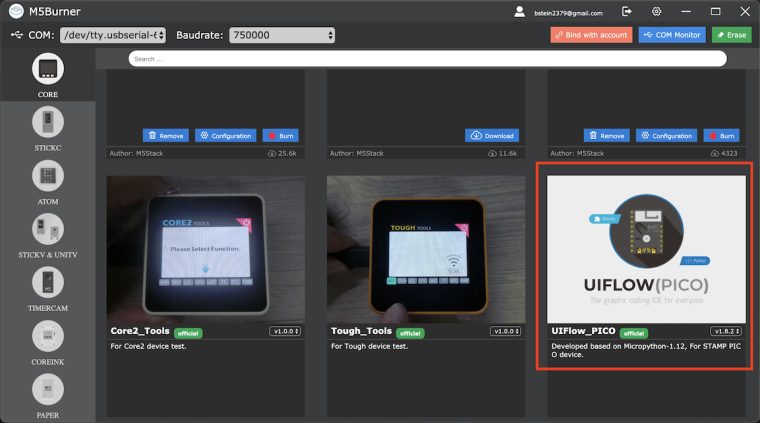
Task: Burn firmware with 25.6k downloads
Action: pyautogui.click(x=281, y=136)
